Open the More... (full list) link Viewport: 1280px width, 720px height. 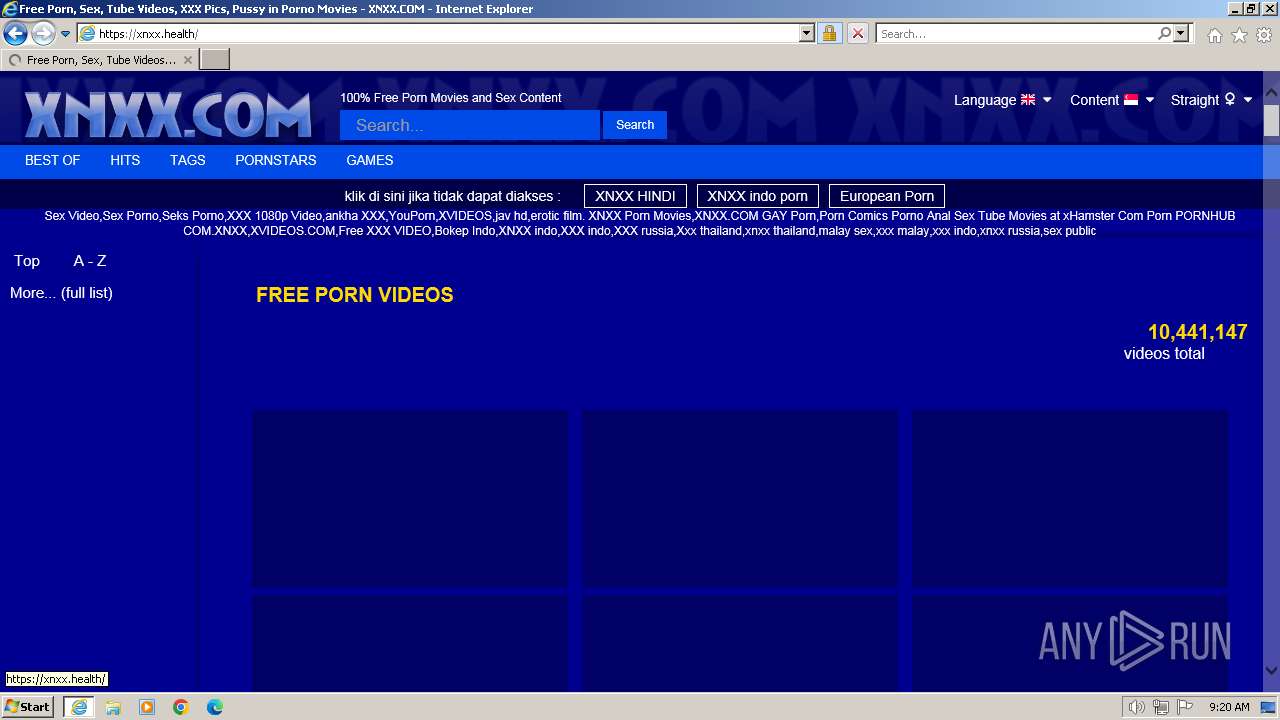[61, 293]
